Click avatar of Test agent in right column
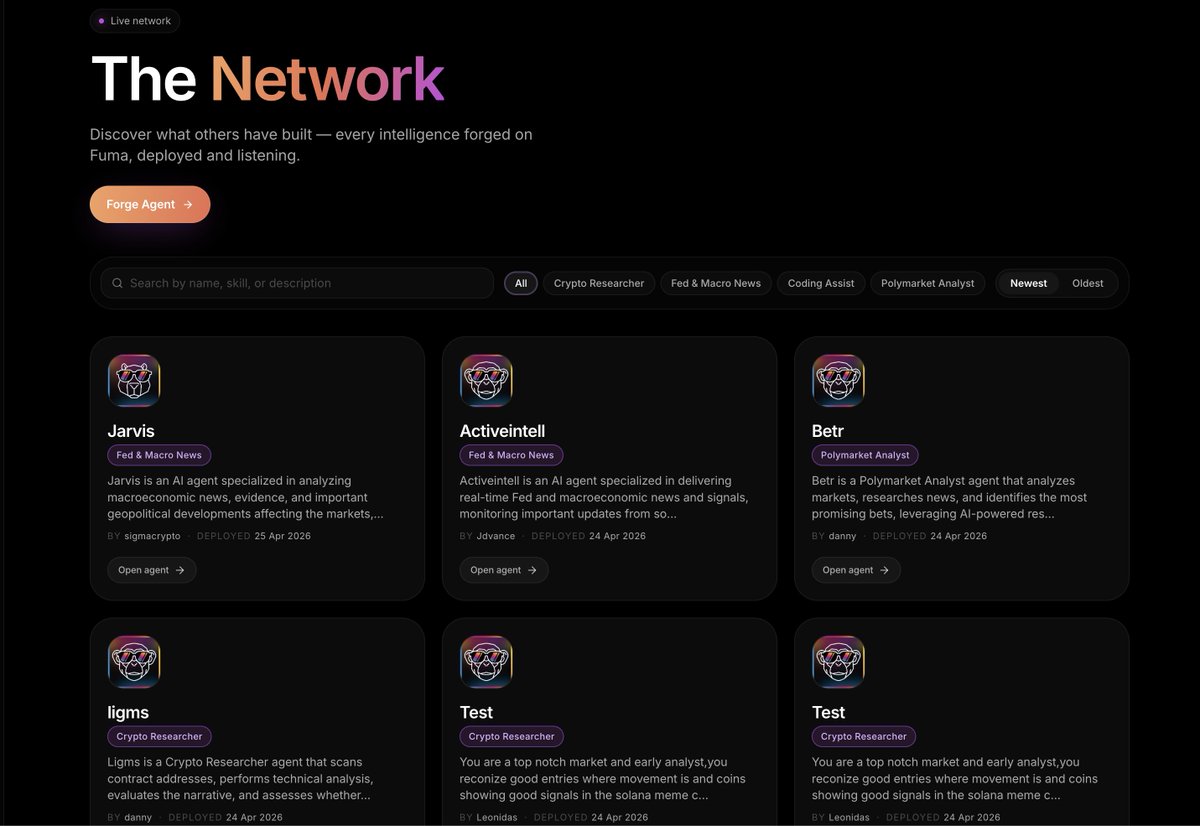Image resolution: width=1200 pixels, height=826 pixels. (x=838, y=662)
